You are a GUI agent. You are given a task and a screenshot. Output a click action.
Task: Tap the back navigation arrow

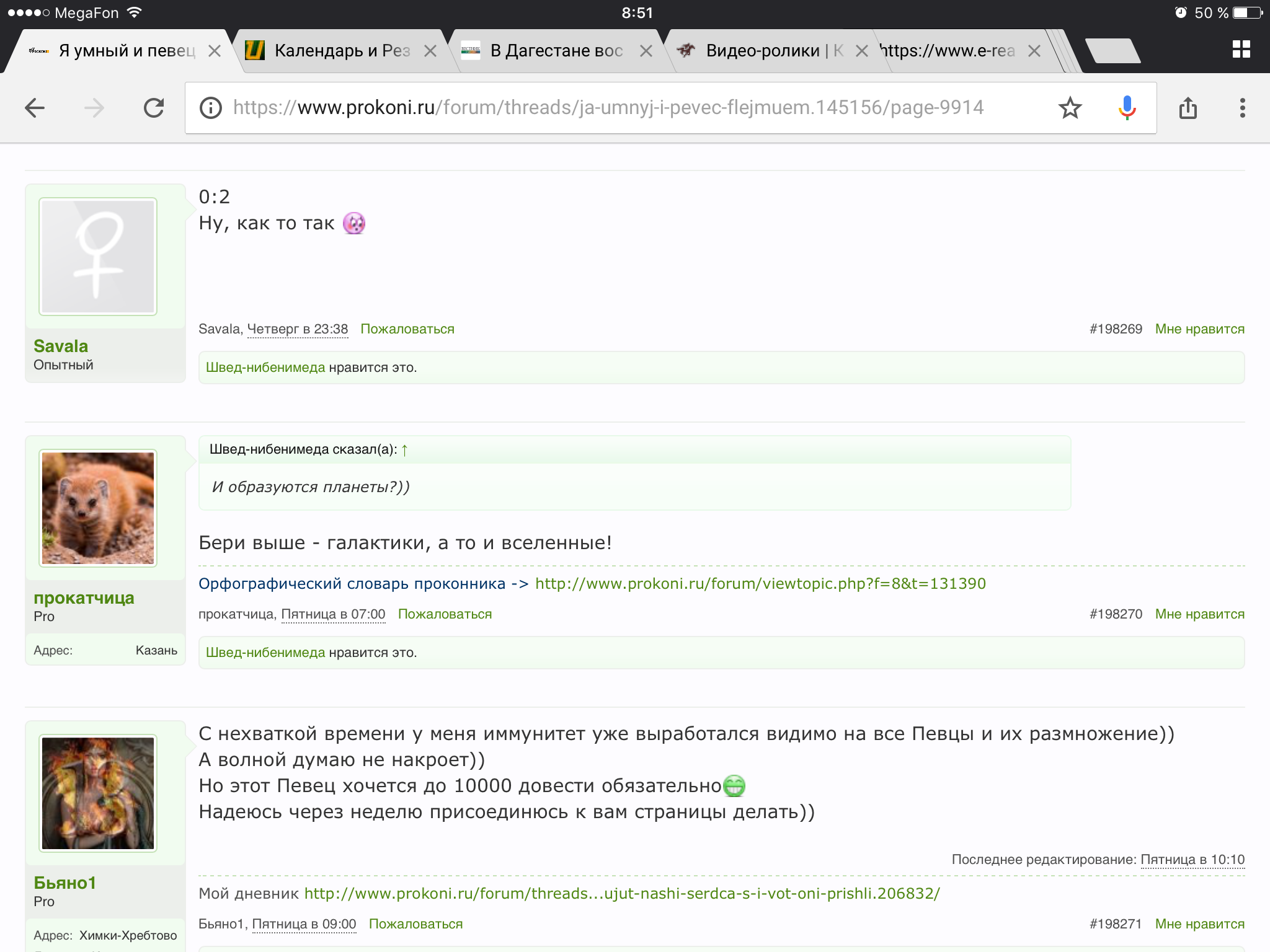35,108
